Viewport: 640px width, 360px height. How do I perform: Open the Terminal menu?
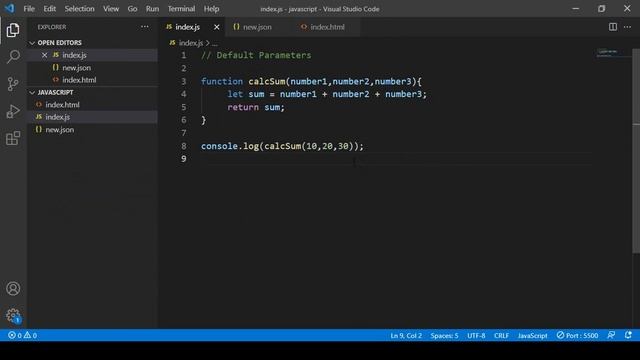click(x=181, y=9)
